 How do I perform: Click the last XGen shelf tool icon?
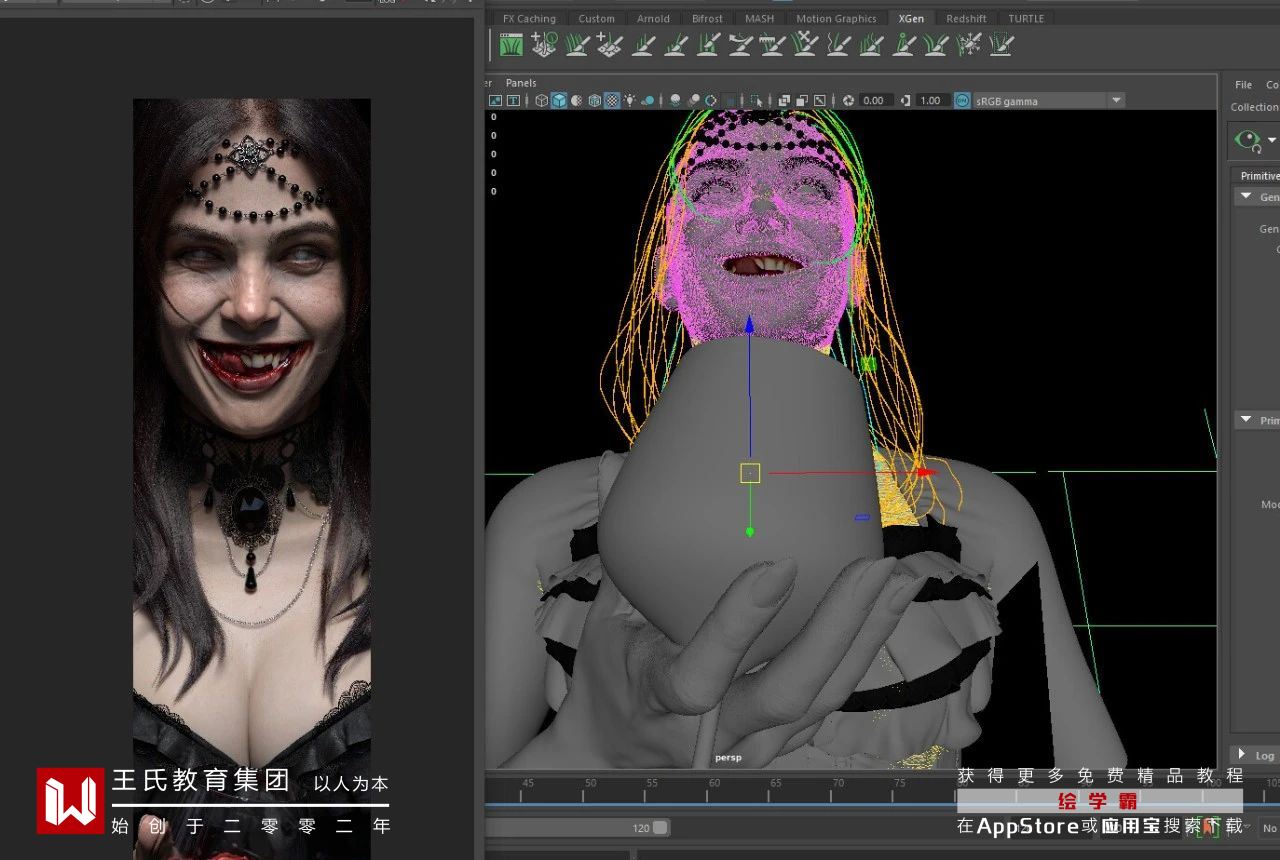[1001, 44]
